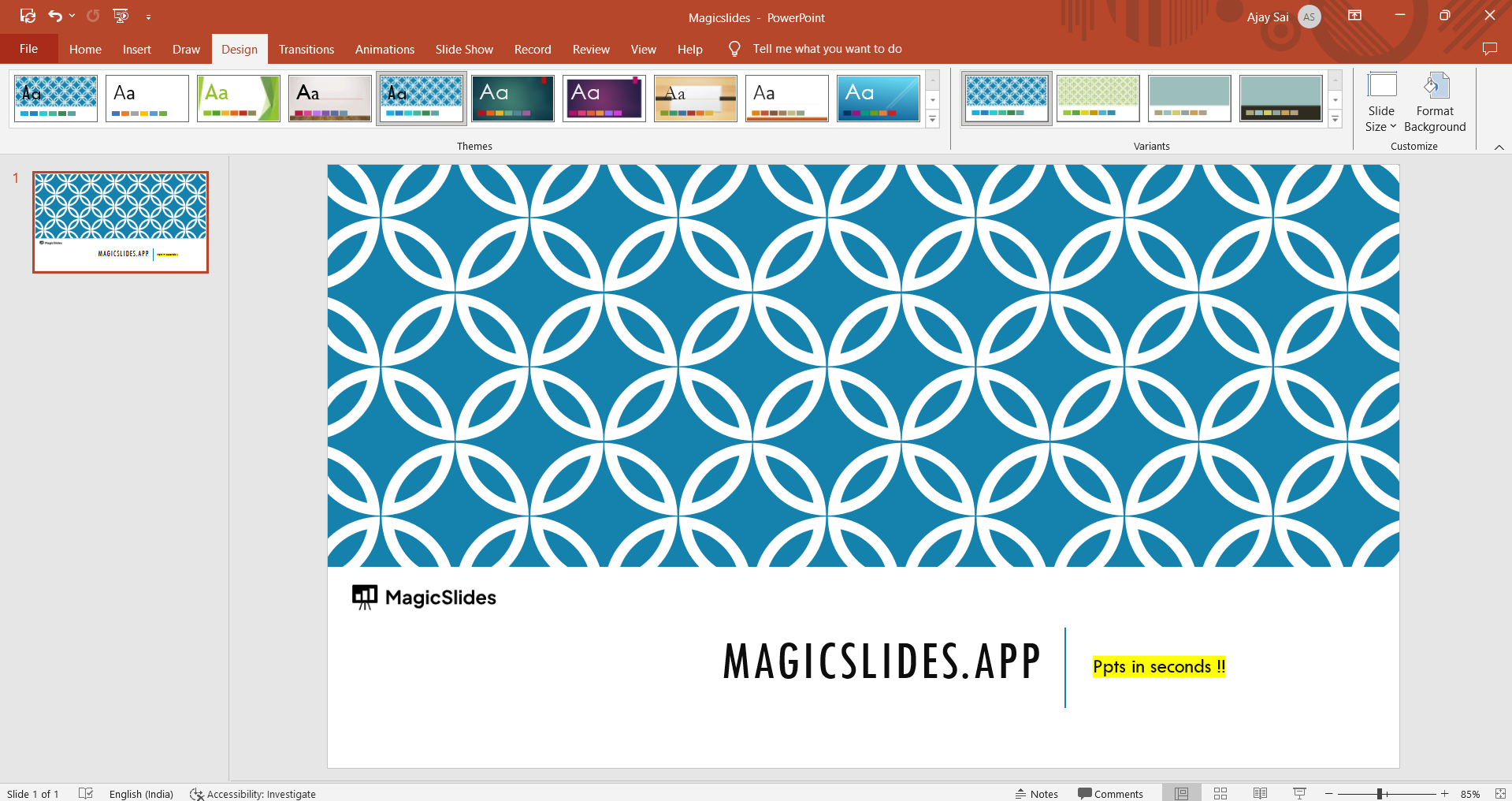1512x801 pixels.
Task: Open the Comments pane icon in ribbon corner
Action: tap(1489, 49)
